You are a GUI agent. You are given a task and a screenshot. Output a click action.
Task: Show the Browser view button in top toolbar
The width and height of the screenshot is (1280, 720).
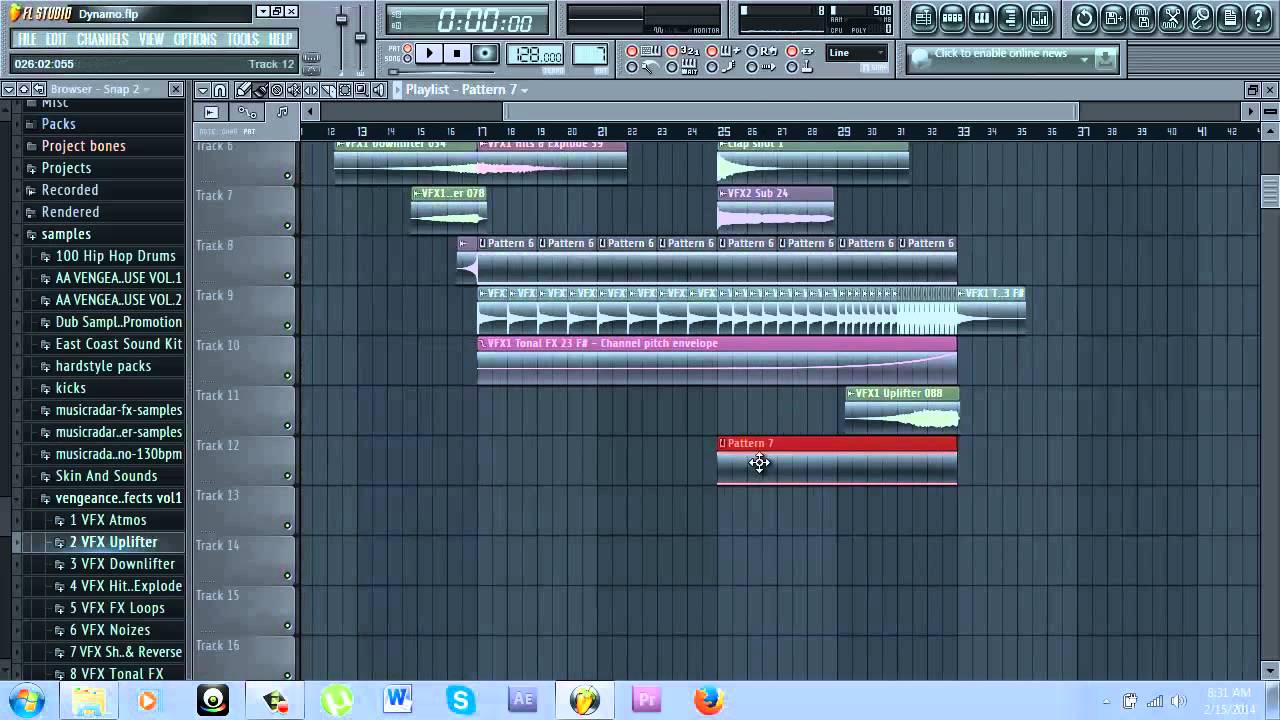[x=1010, y=19]
